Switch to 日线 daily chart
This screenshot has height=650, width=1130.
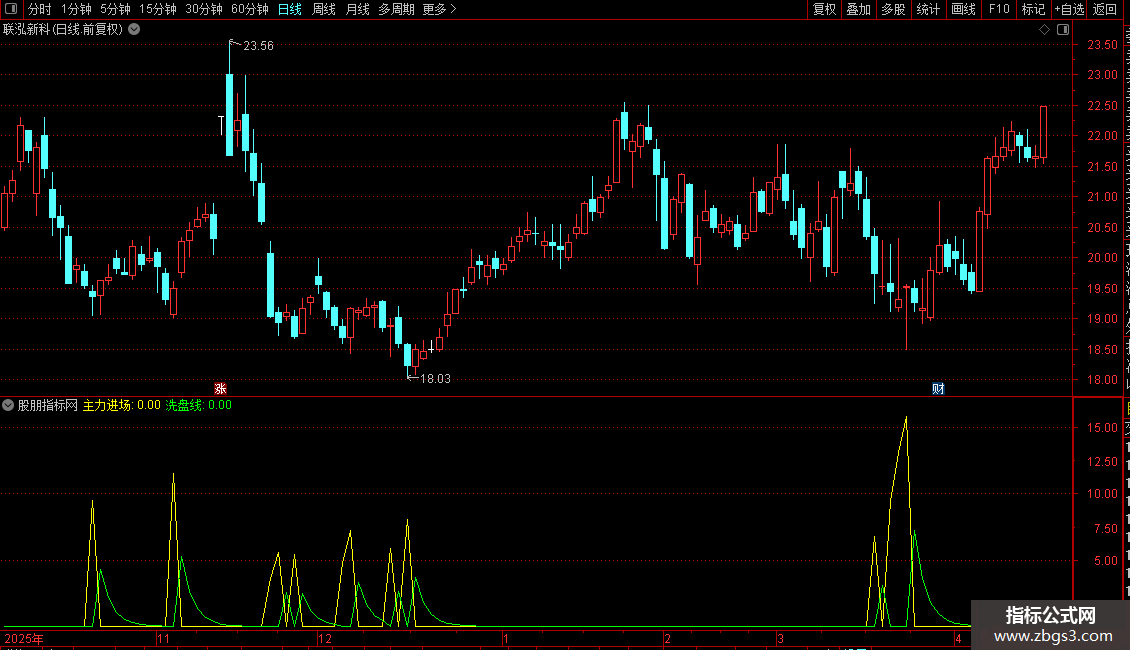(x=290, y=9)
